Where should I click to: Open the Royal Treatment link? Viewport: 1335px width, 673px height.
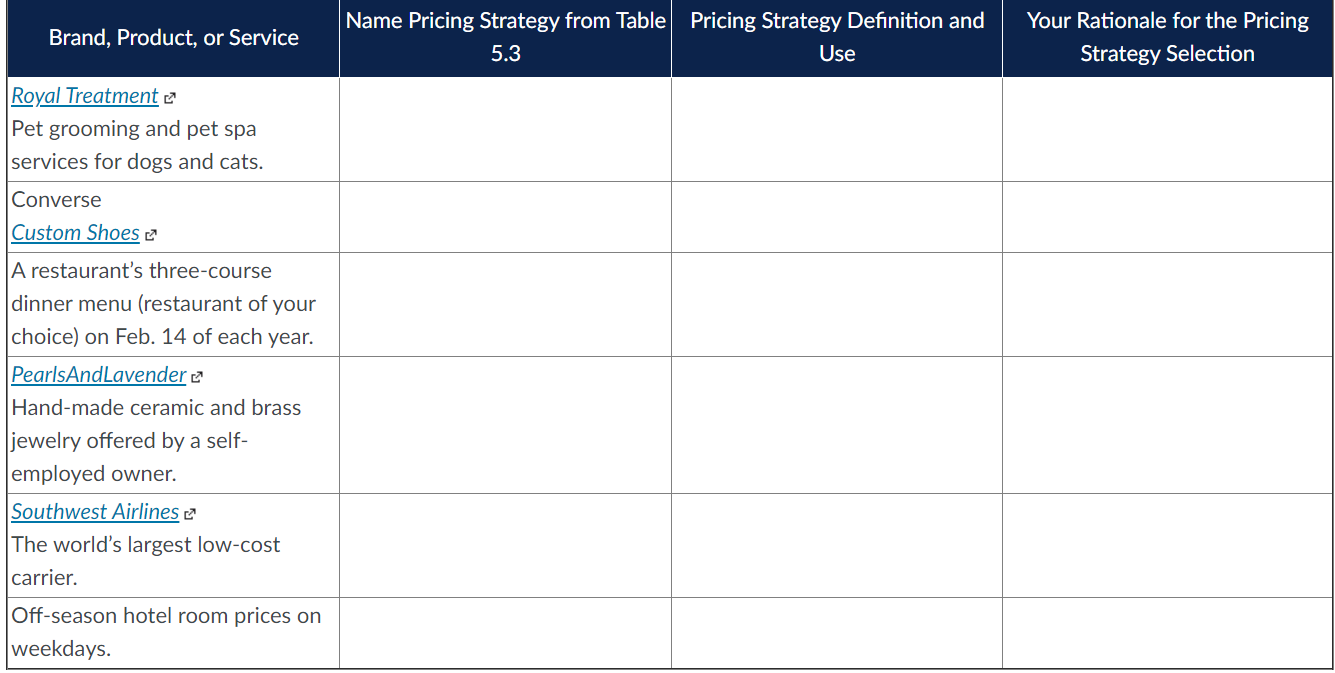(85, 96)
